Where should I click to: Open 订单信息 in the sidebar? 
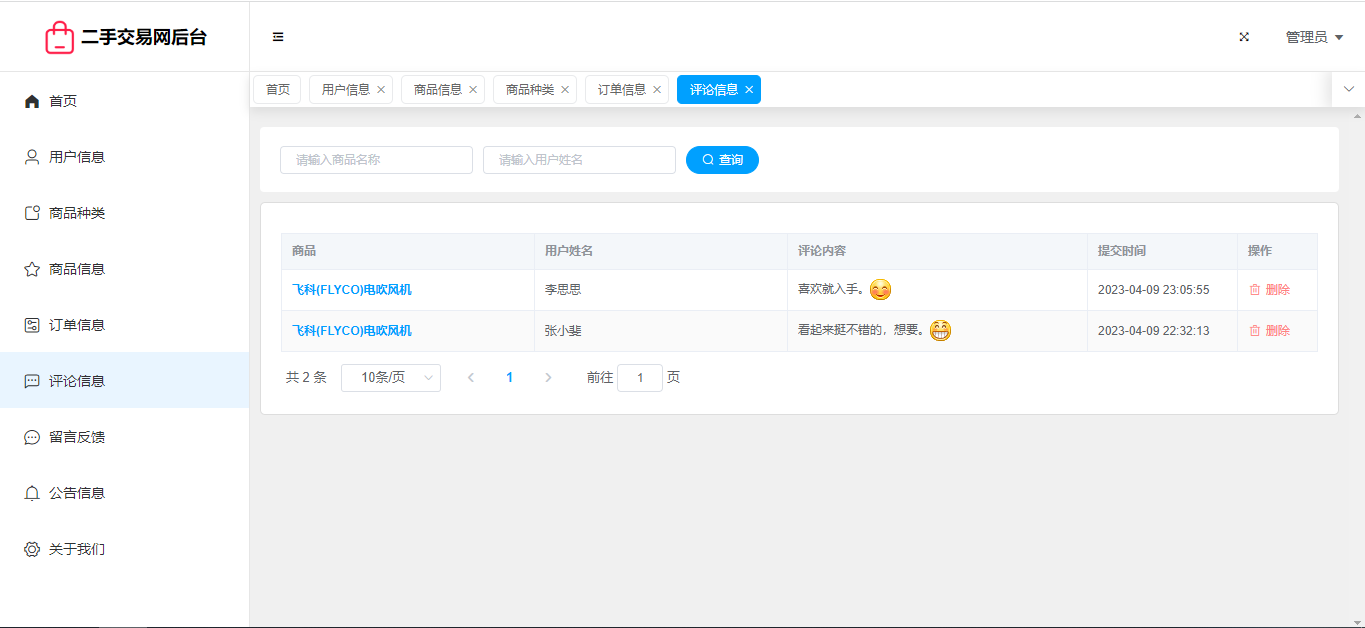(76, 325)
